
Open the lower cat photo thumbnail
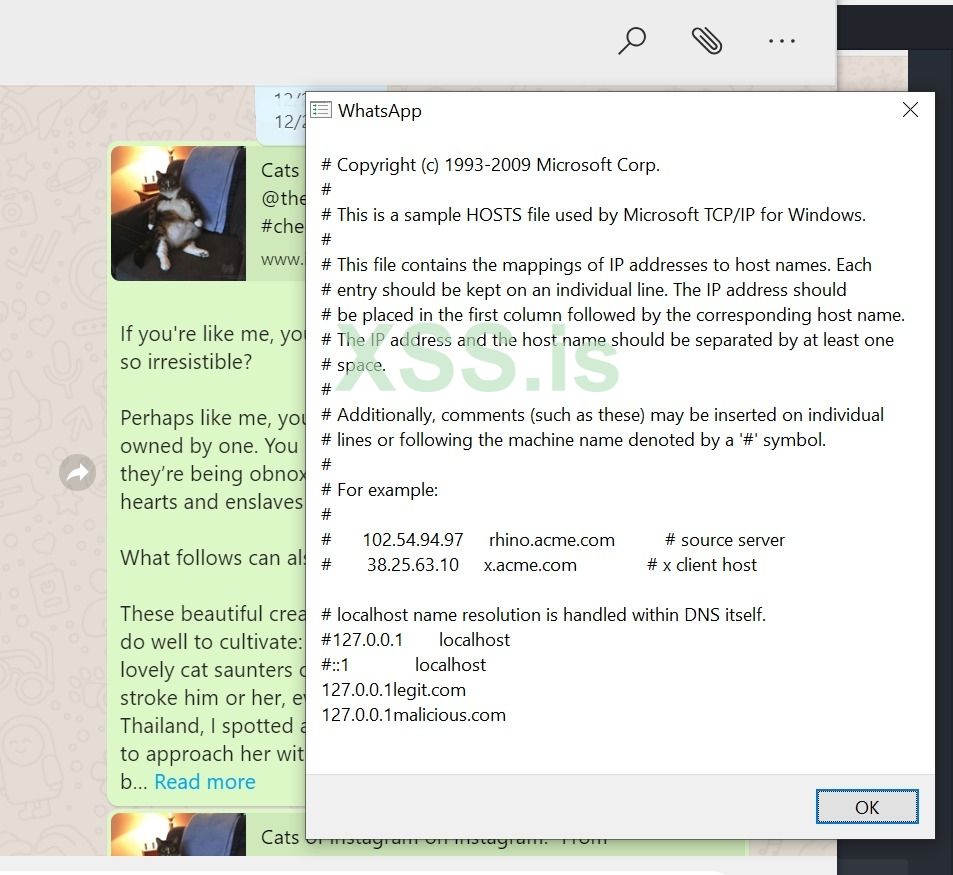point(179,835)
